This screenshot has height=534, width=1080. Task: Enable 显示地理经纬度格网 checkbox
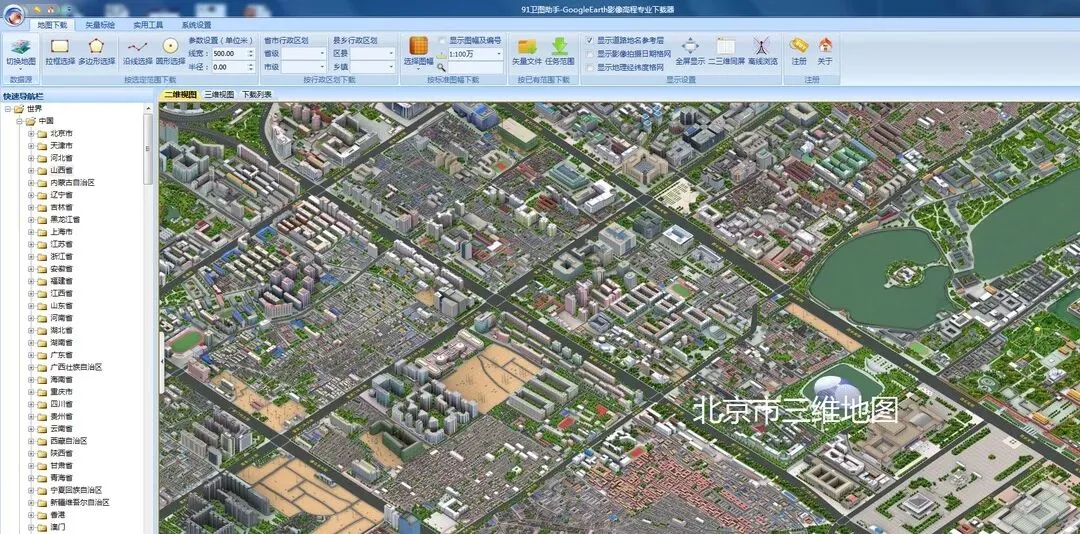(x=590, y=67)
